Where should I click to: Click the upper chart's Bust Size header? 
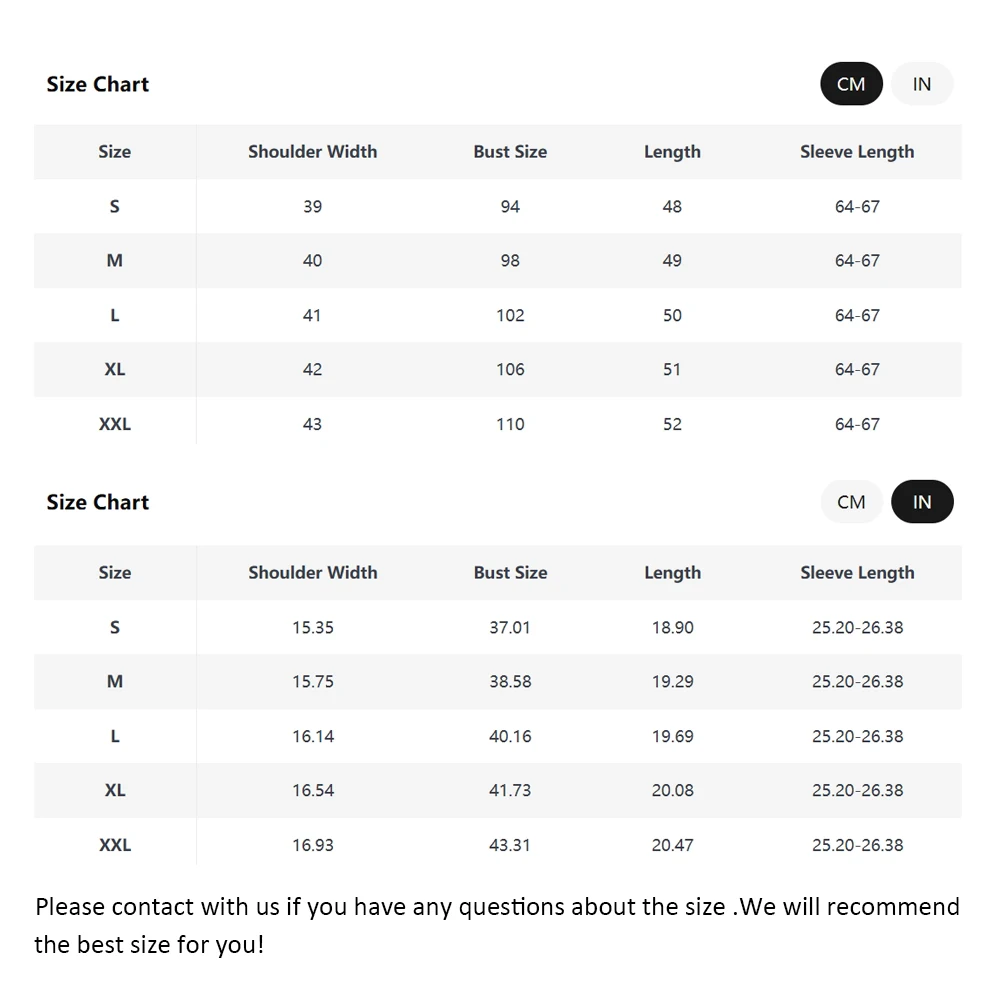point(510,152)
